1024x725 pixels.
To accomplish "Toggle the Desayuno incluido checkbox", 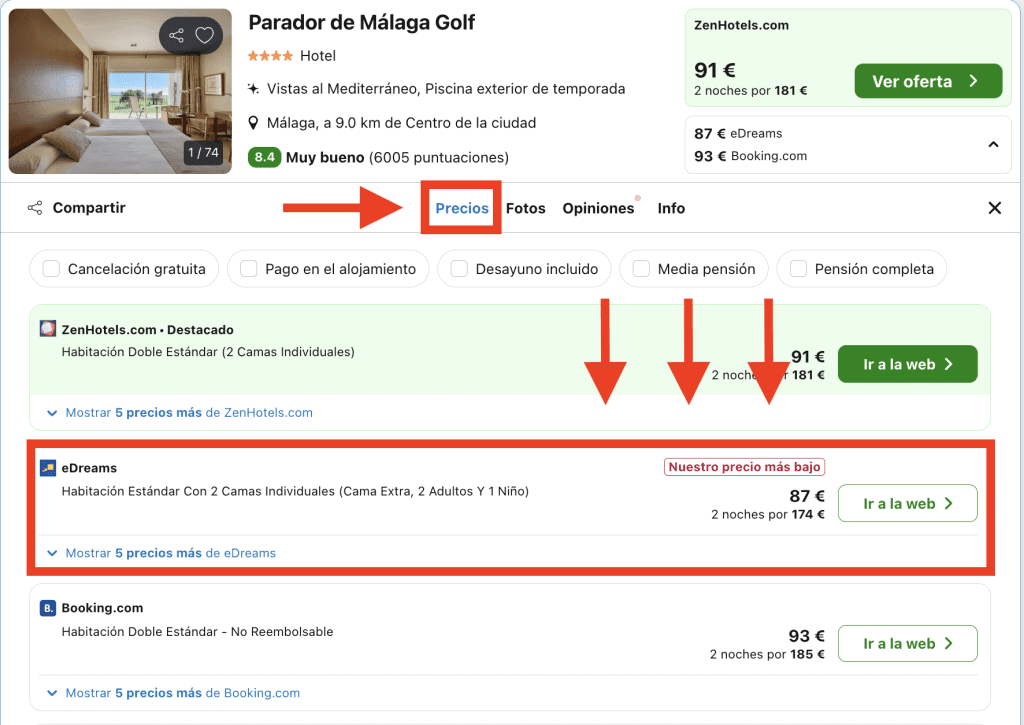I will (459, 269).
